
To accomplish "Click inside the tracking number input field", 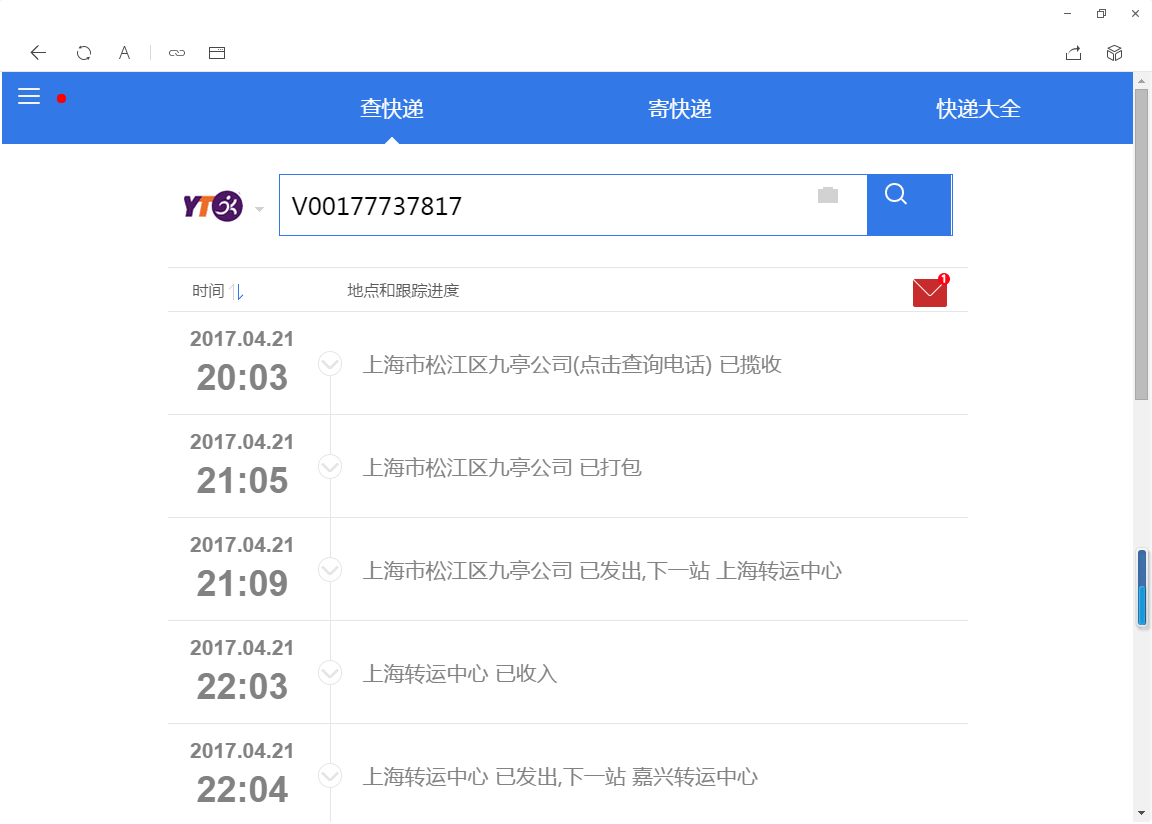I will point(550,206).
